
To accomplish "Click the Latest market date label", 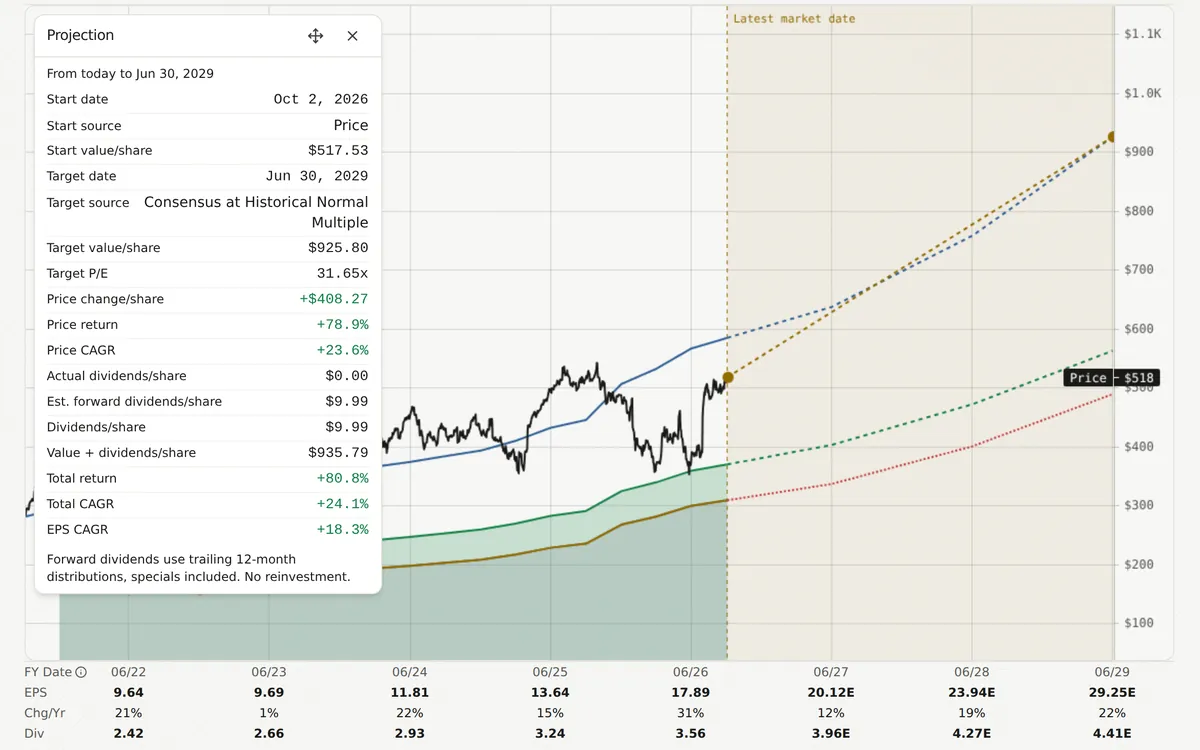I will click(x=794, y=18).
